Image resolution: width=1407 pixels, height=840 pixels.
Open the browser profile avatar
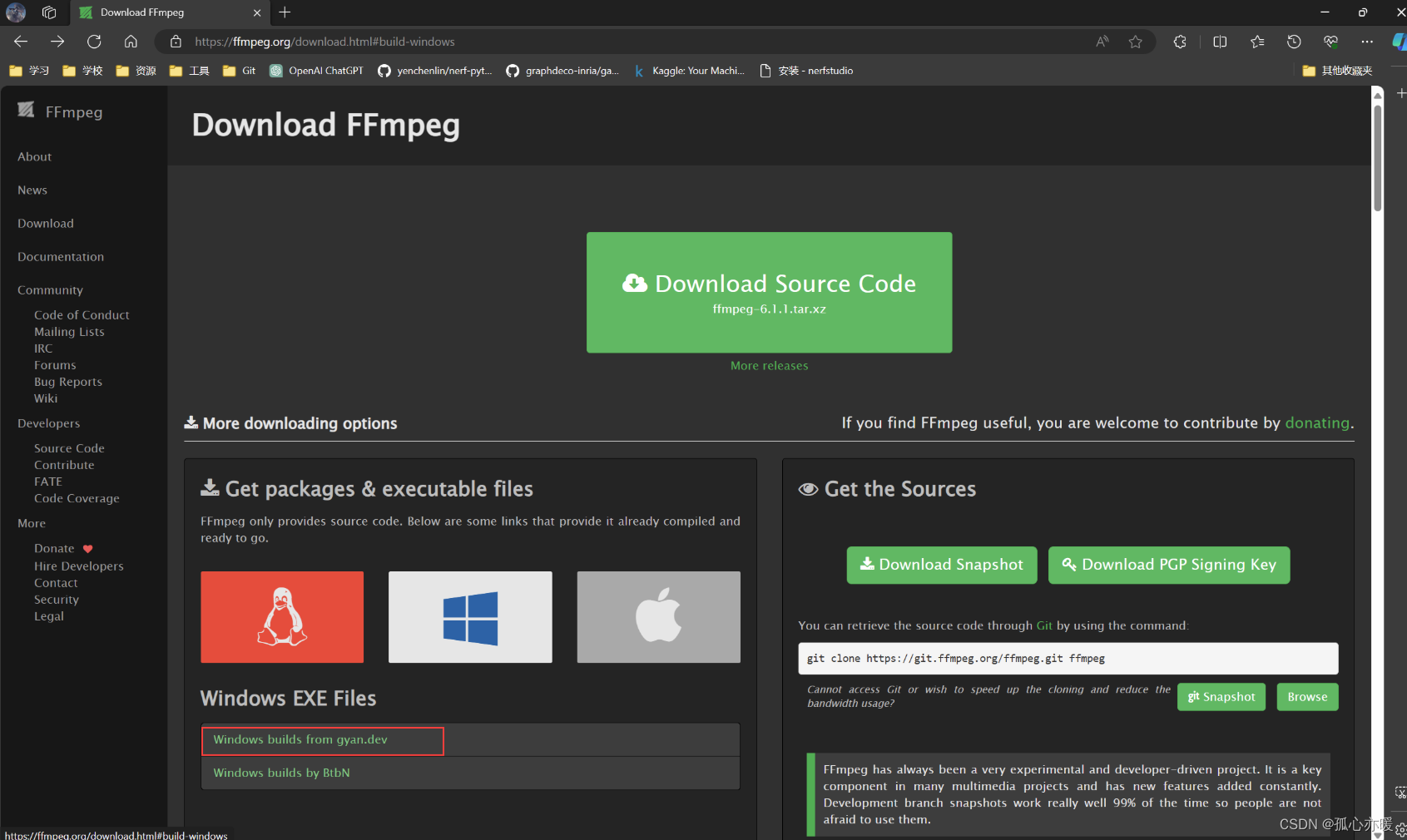click(16, 12)
